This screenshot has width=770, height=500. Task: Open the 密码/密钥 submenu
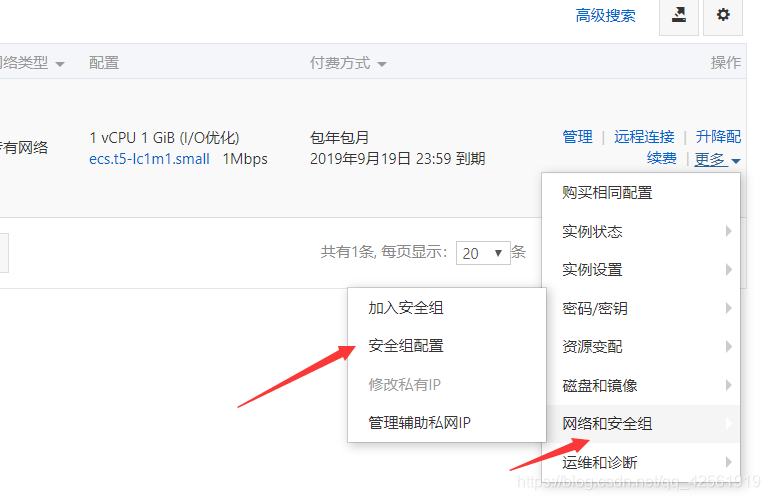pyautogui.click(x=641, y=308)
